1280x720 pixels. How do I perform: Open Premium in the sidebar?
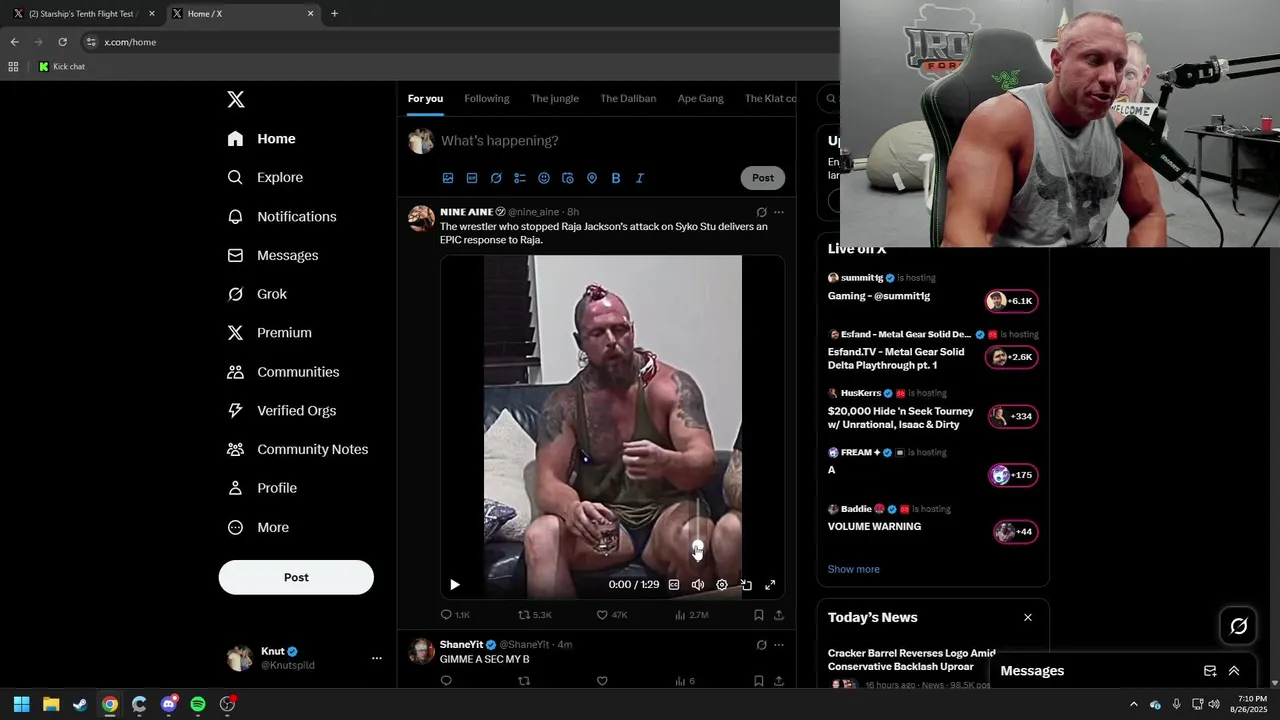[x=270, y=333]
